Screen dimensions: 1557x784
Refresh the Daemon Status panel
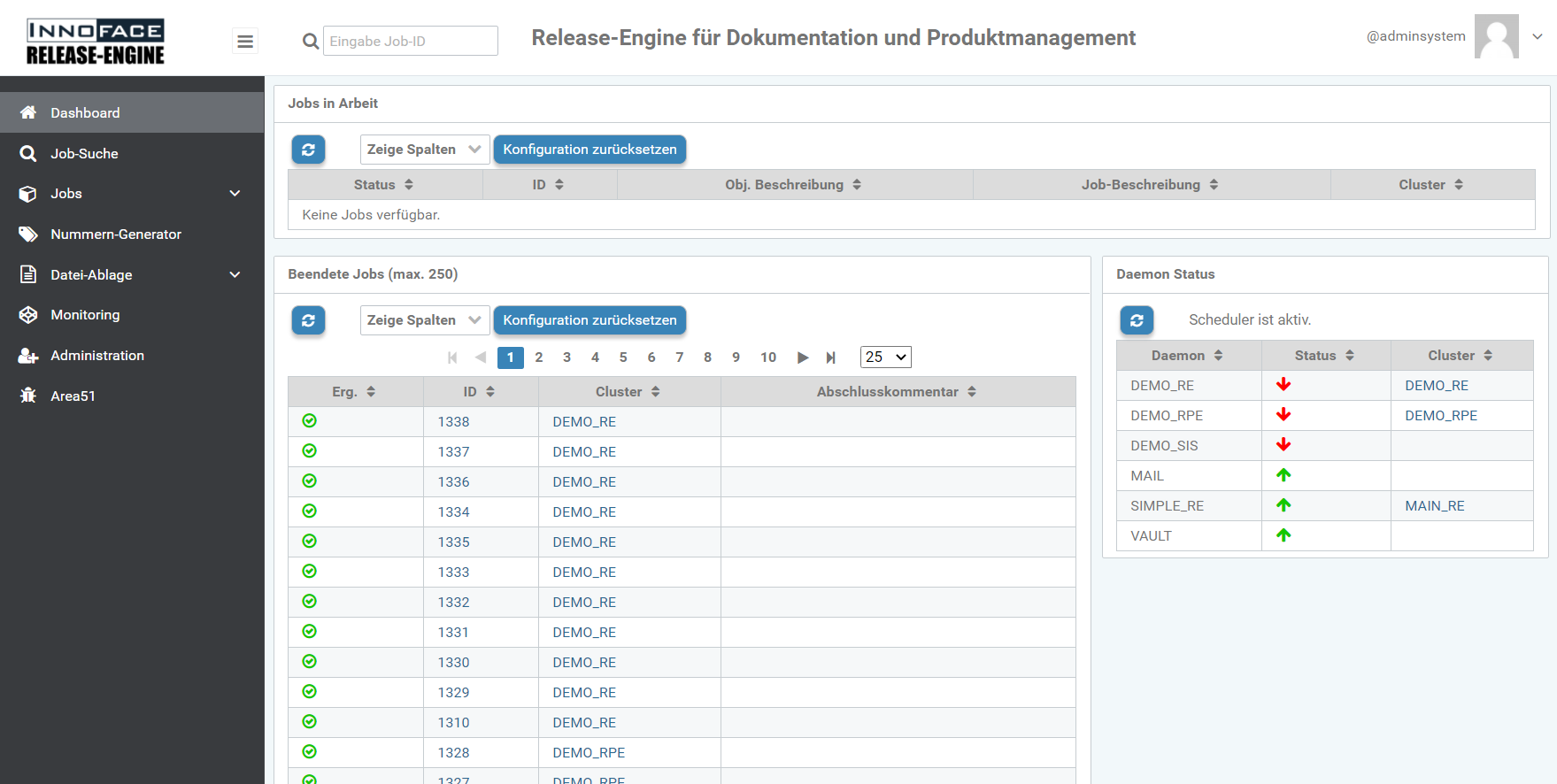click(1137, 320)
